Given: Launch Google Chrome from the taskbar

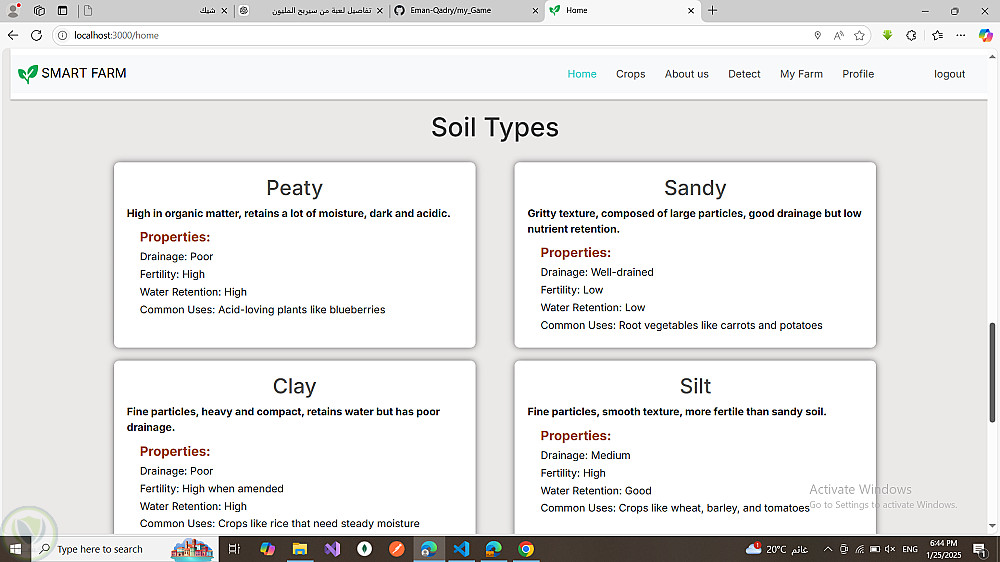Looking at the screenshot, I should 526,549.
